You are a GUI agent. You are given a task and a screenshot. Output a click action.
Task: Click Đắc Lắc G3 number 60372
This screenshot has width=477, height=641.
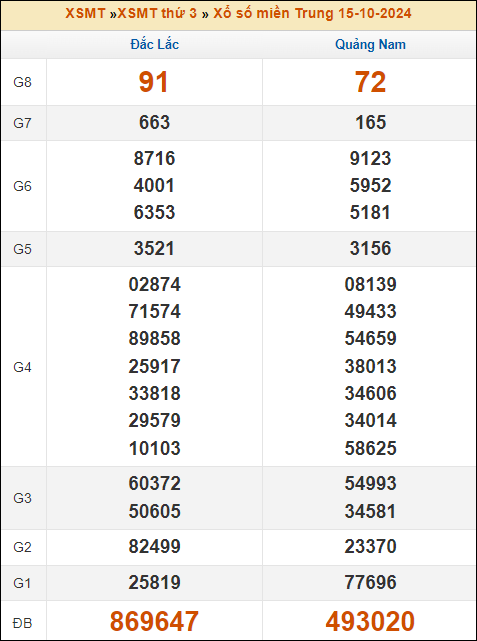coord(154,484)
